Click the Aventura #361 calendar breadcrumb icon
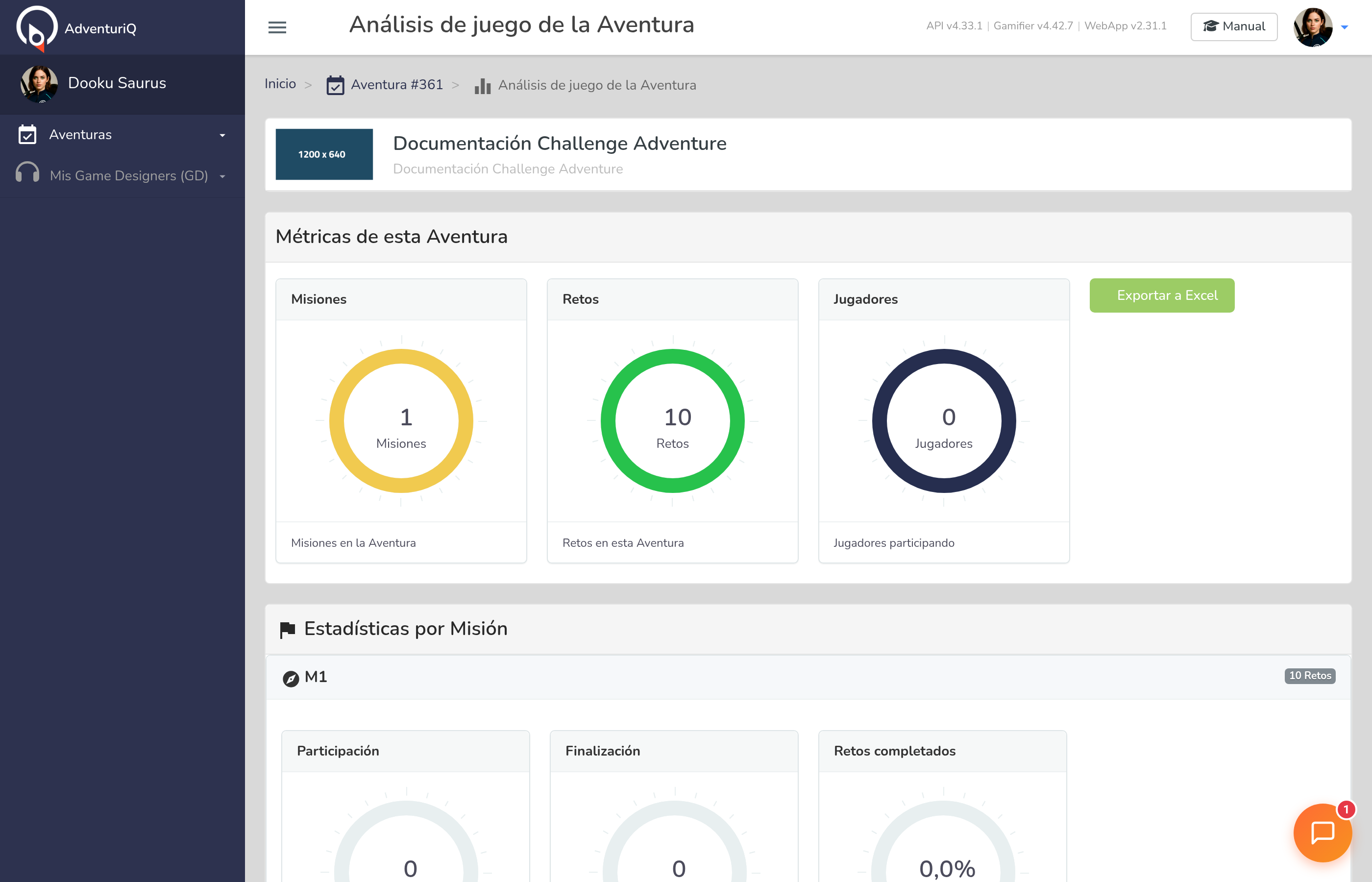This screenshot has height=882, width=1372. point(335,85)
